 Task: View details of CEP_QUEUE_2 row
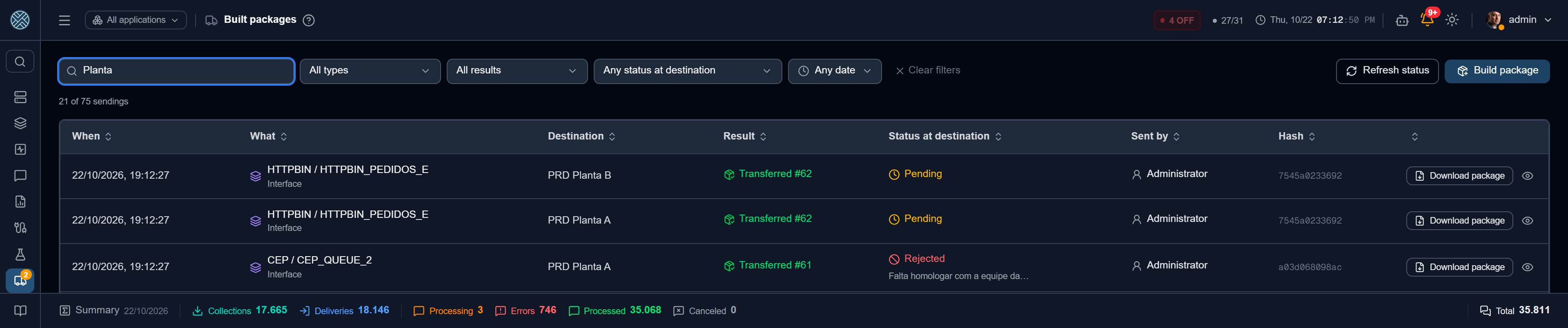pyautogui.click(x=1527, y=267)
